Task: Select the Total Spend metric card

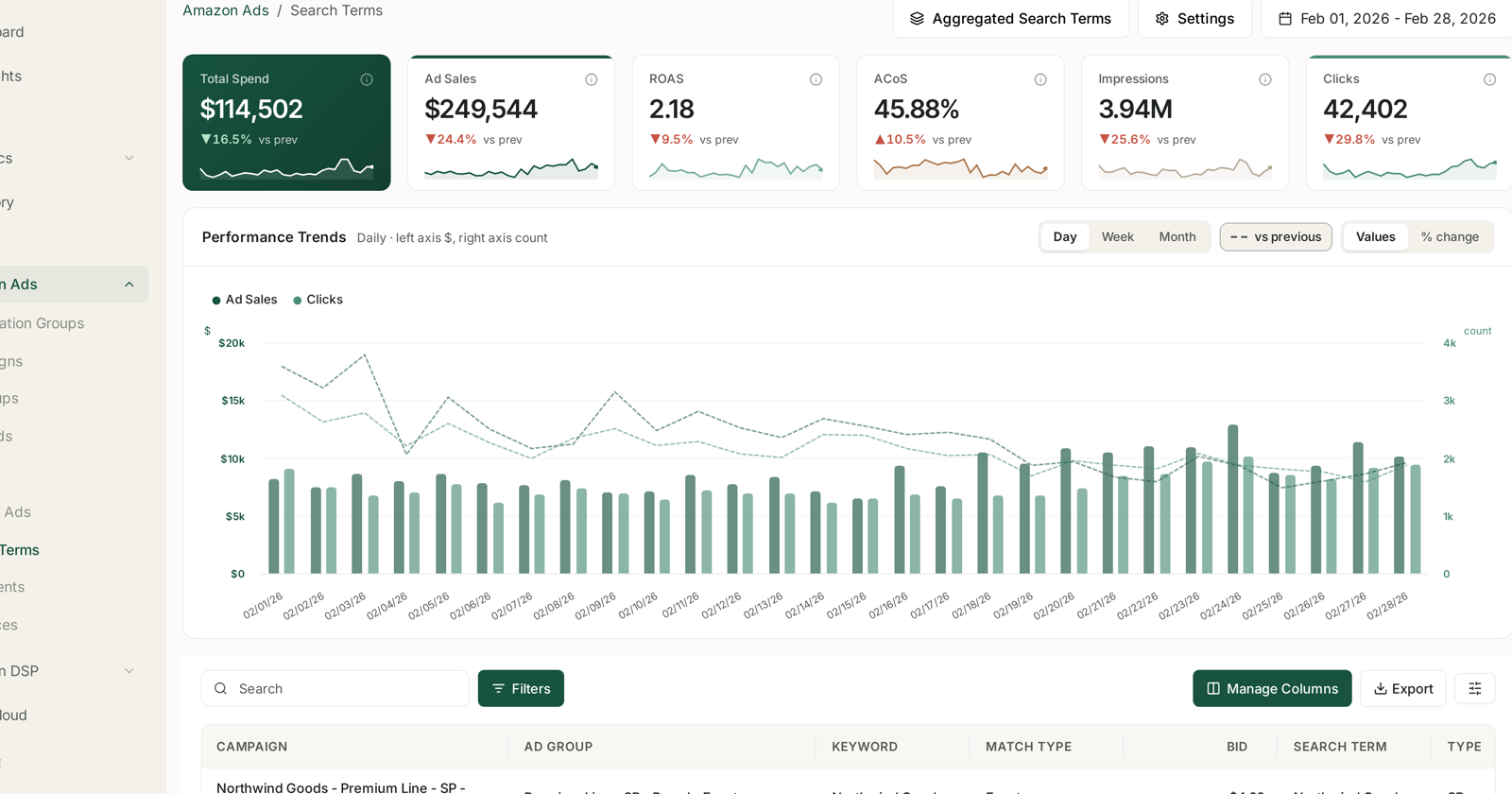Action: 286,123
